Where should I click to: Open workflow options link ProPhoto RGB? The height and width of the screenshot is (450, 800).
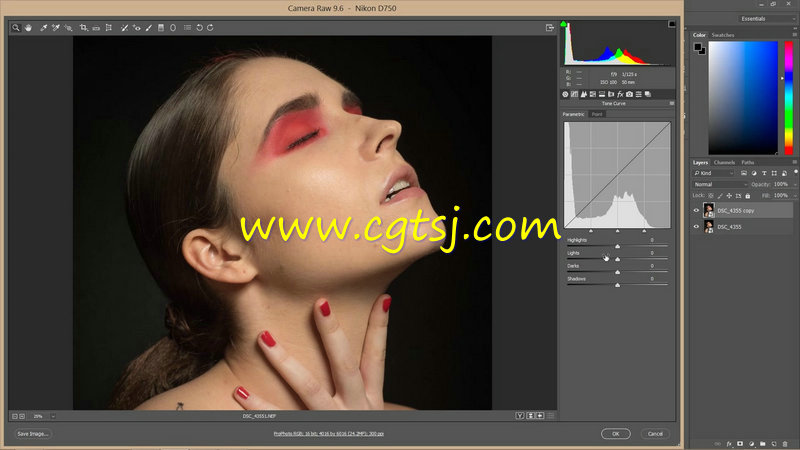pos(329,434)
